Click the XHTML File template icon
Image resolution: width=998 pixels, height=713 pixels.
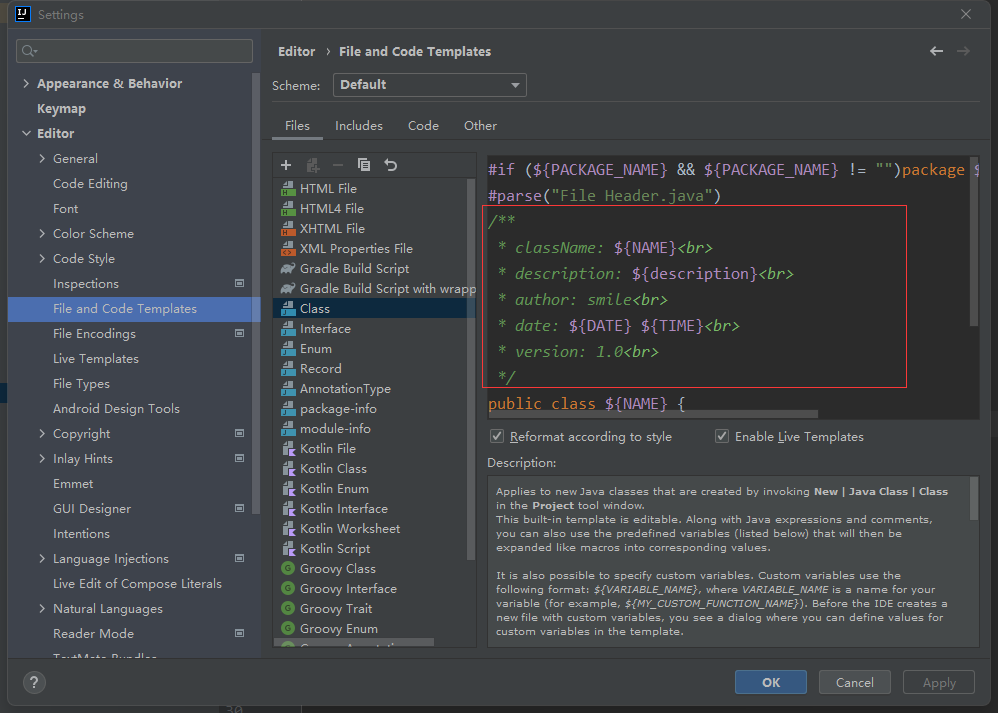pos(288,229)
